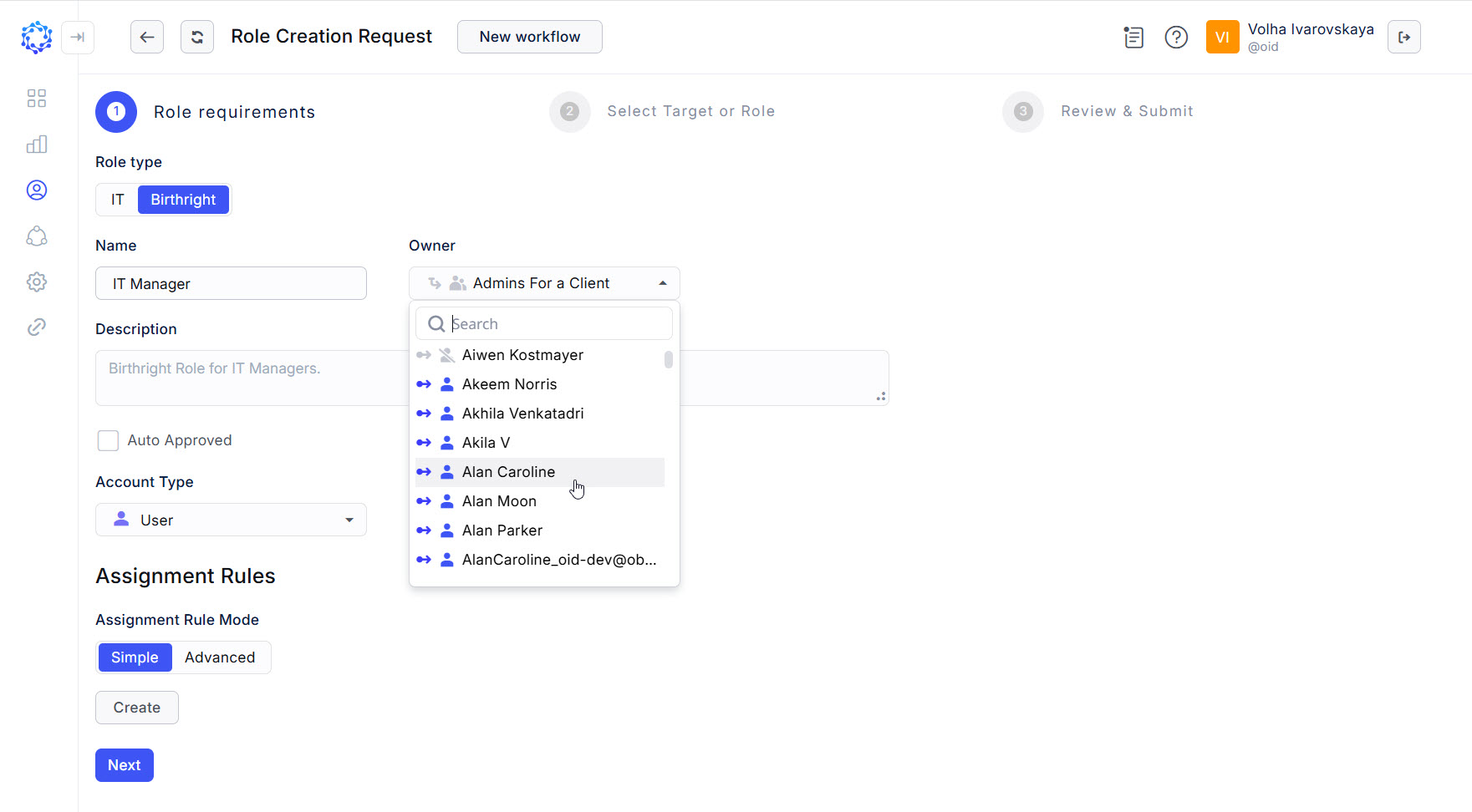Open the task list icon in header
1472x812 pixels.
[1133, 37]
